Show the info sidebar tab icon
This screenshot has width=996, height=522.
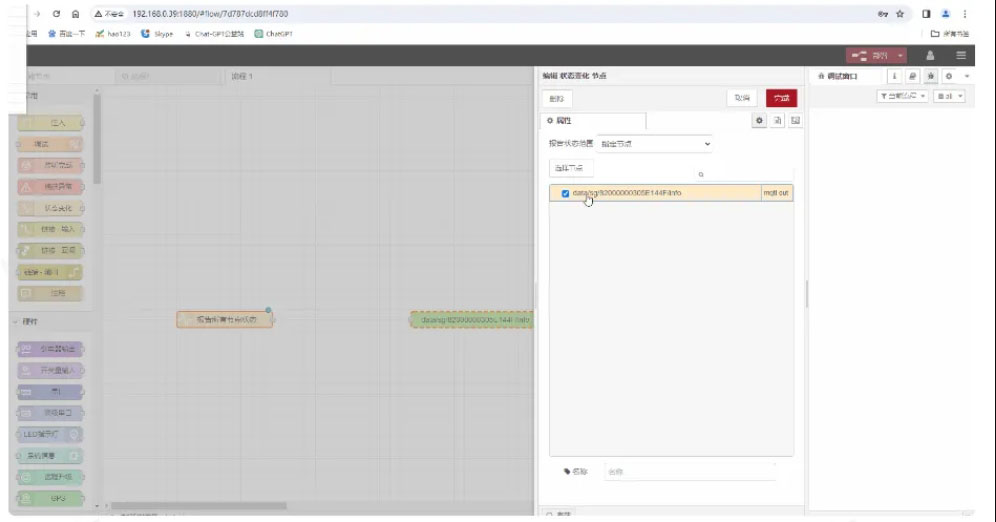[x=894, y=77]
